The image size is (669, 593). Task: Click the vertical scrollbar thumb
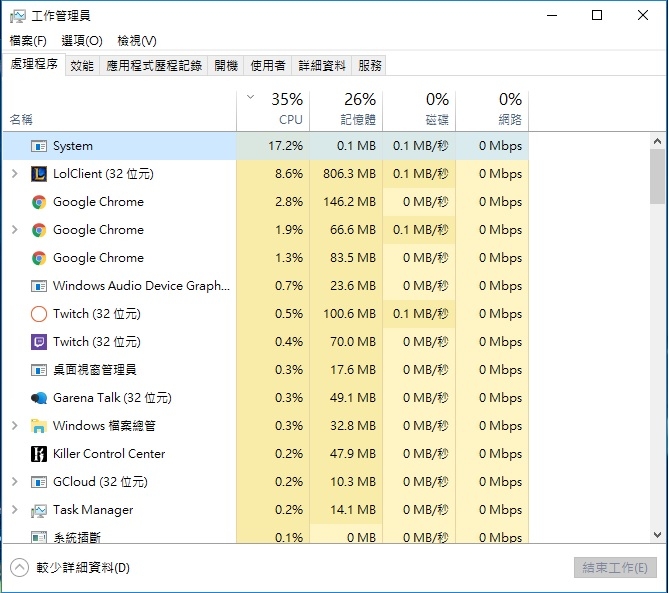[x=657, y=177]
